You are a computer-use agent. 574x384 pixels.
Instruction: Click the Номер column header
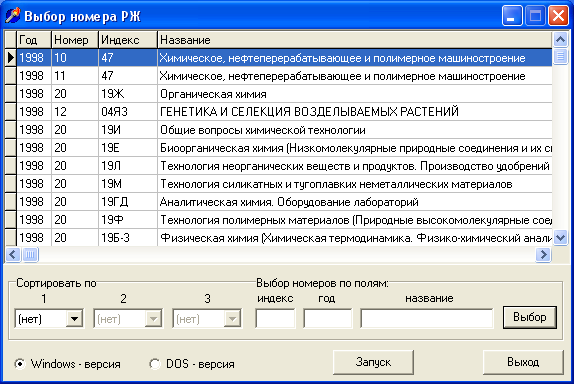75,40
